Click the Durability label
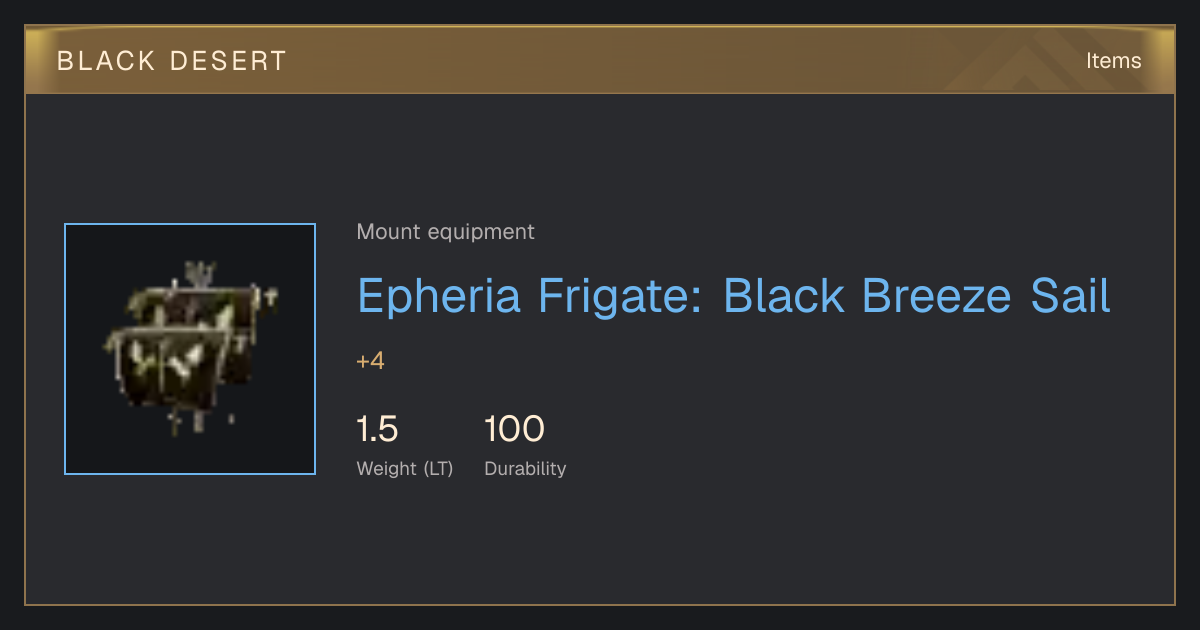Image resolution: width=1200 pixels, height=630 pixels. [x=525, y=469]
